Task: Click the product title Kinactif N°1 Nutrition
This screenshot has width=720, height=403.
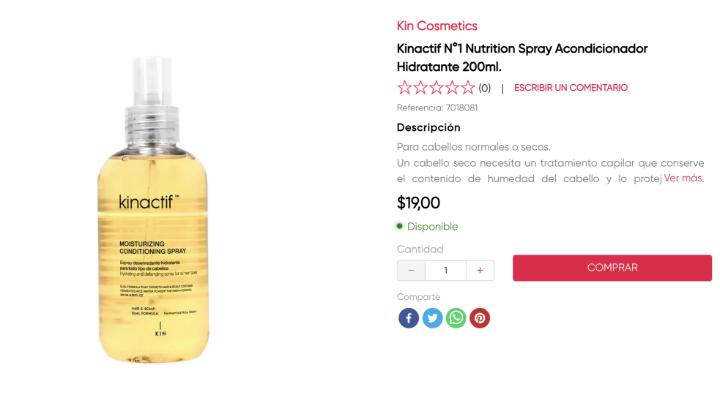Action: tap(522, 57)
